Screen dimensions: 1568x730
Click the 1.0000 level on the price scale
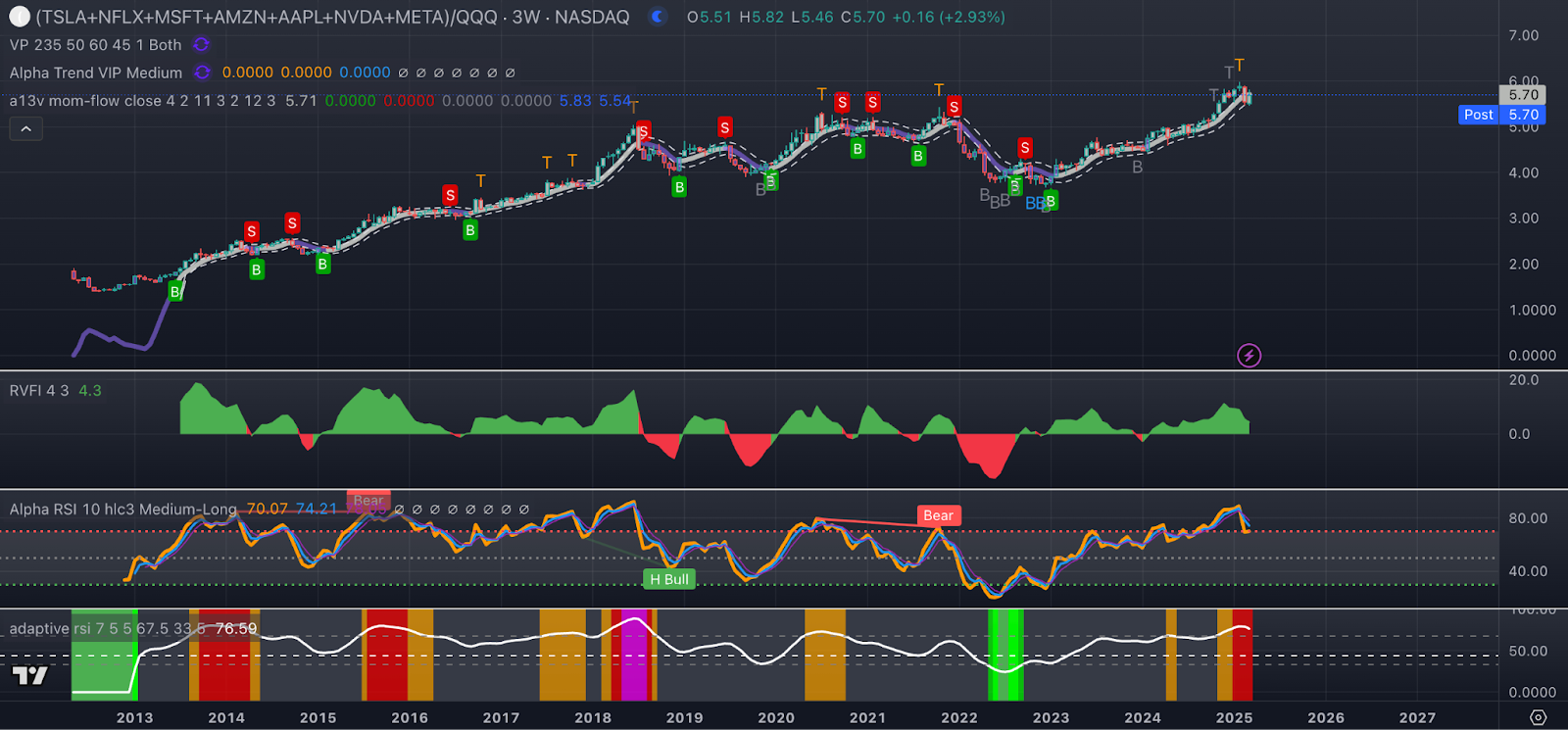click(1533, 310)
